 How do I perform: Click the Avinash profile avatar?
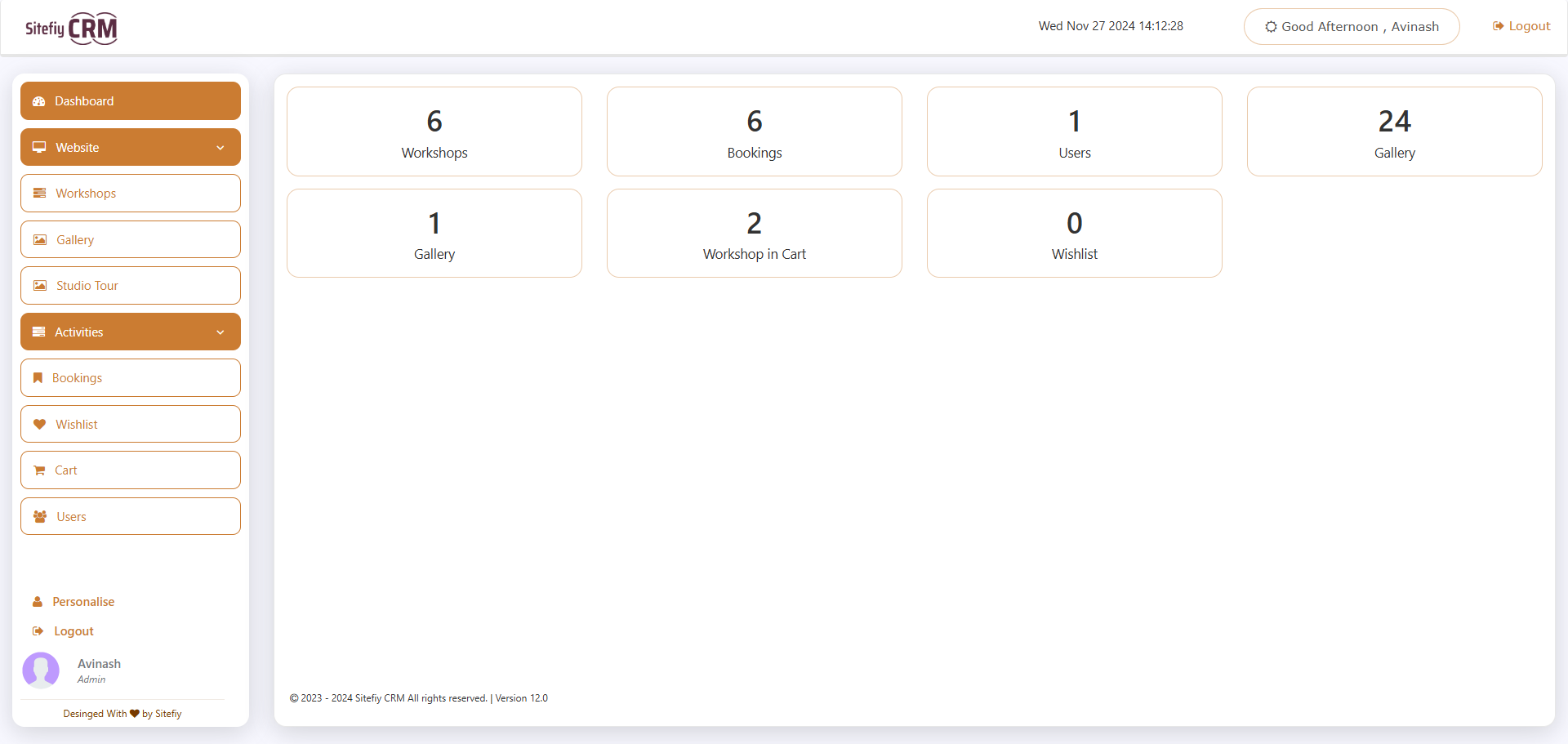coord(41,670)
